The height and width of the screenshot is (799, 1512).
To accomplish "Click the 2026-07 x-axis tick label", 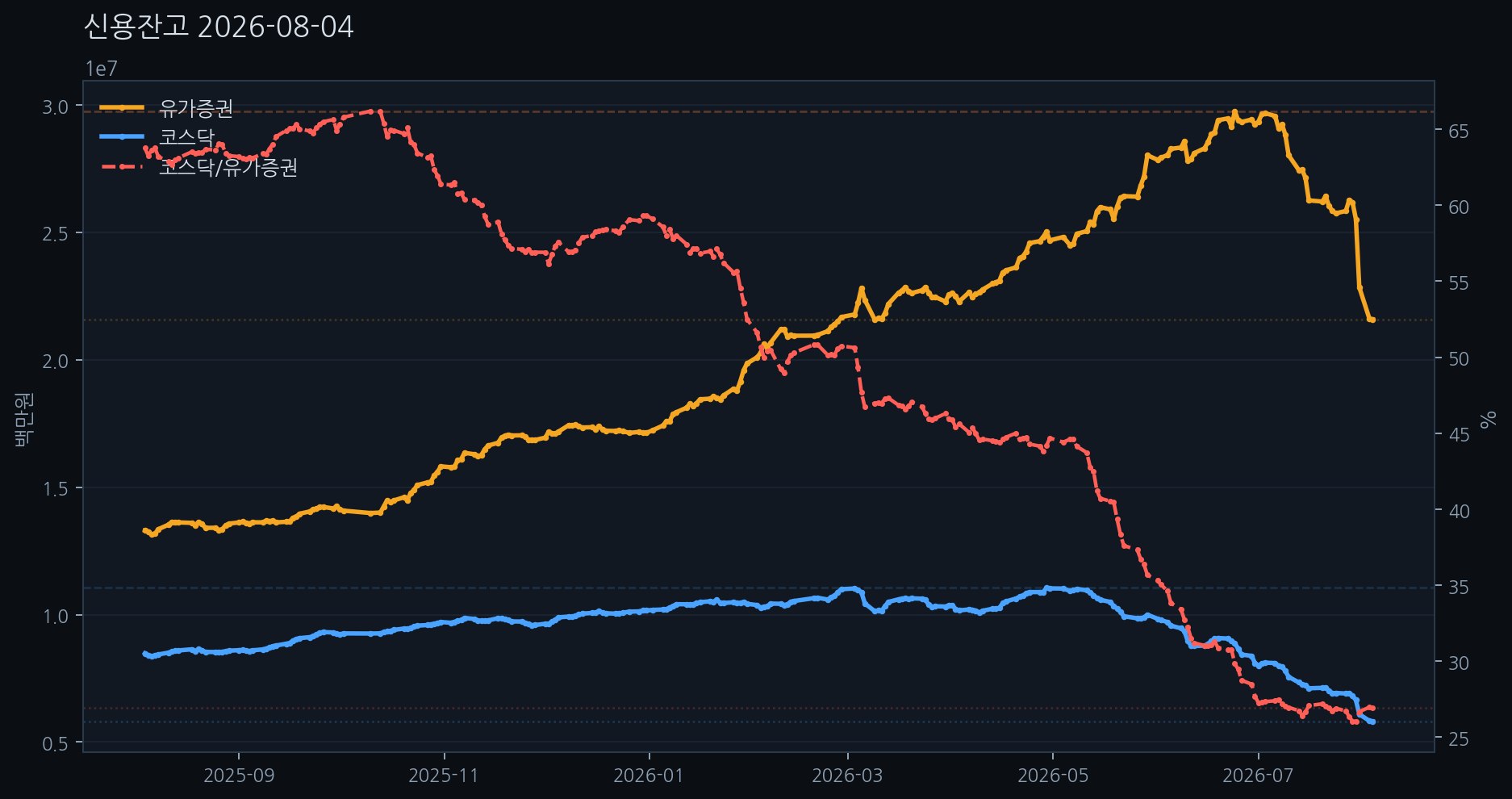I will point(1258,776).
